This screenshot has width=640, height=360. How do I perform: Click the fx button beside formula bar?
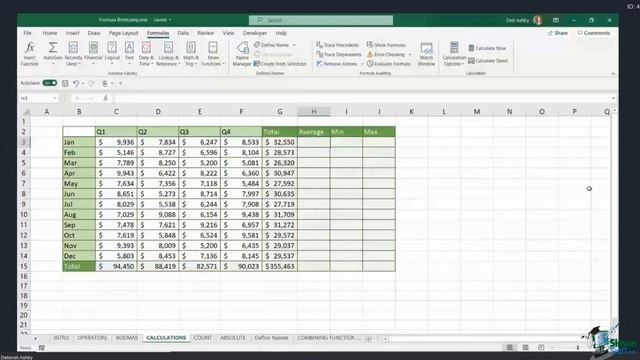click(x=105, y=98)
